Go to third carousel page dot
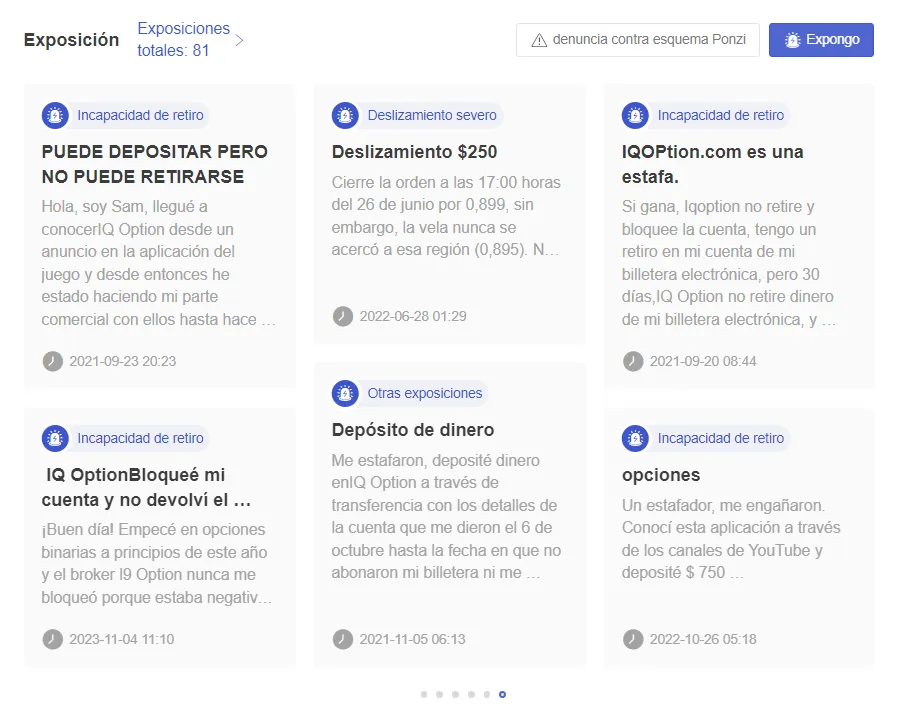 (x=456, y=695)
